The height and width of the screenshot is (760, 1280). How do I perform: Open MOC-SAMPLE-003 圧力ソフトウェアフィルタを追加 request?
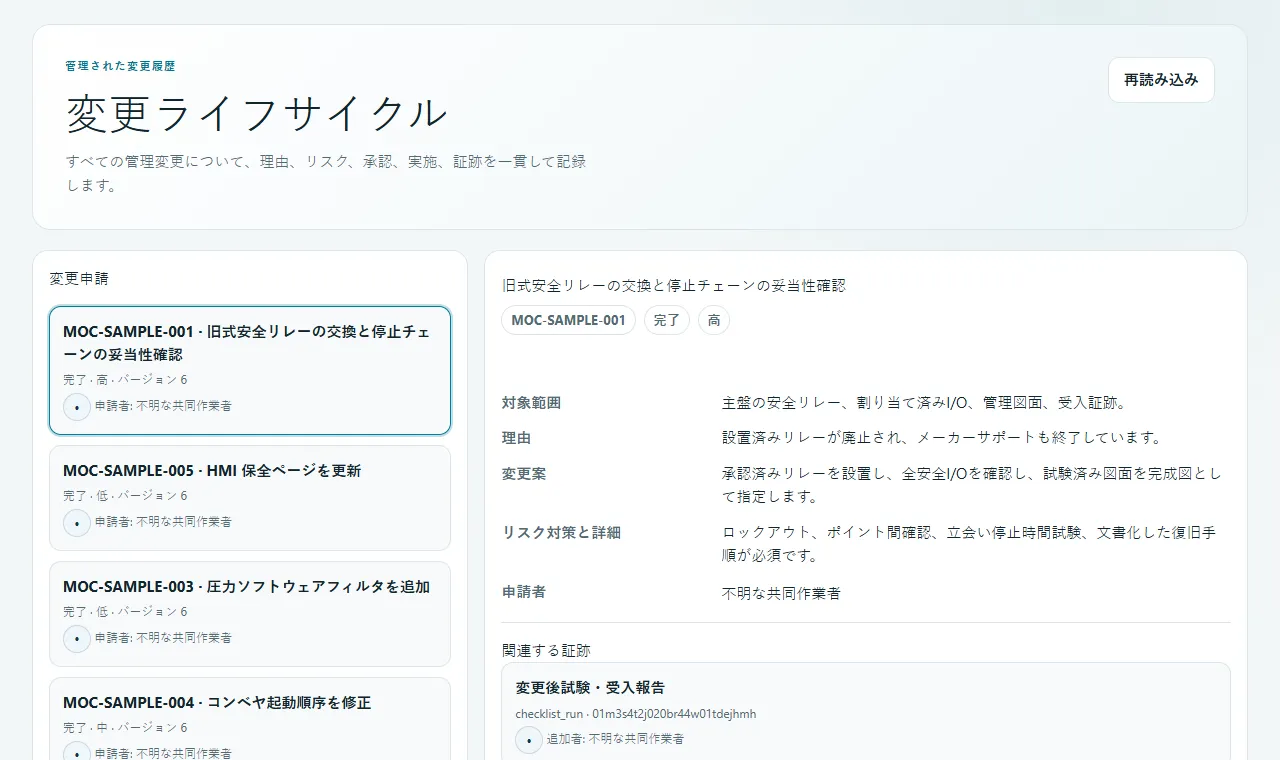click(x=250, y=614)
